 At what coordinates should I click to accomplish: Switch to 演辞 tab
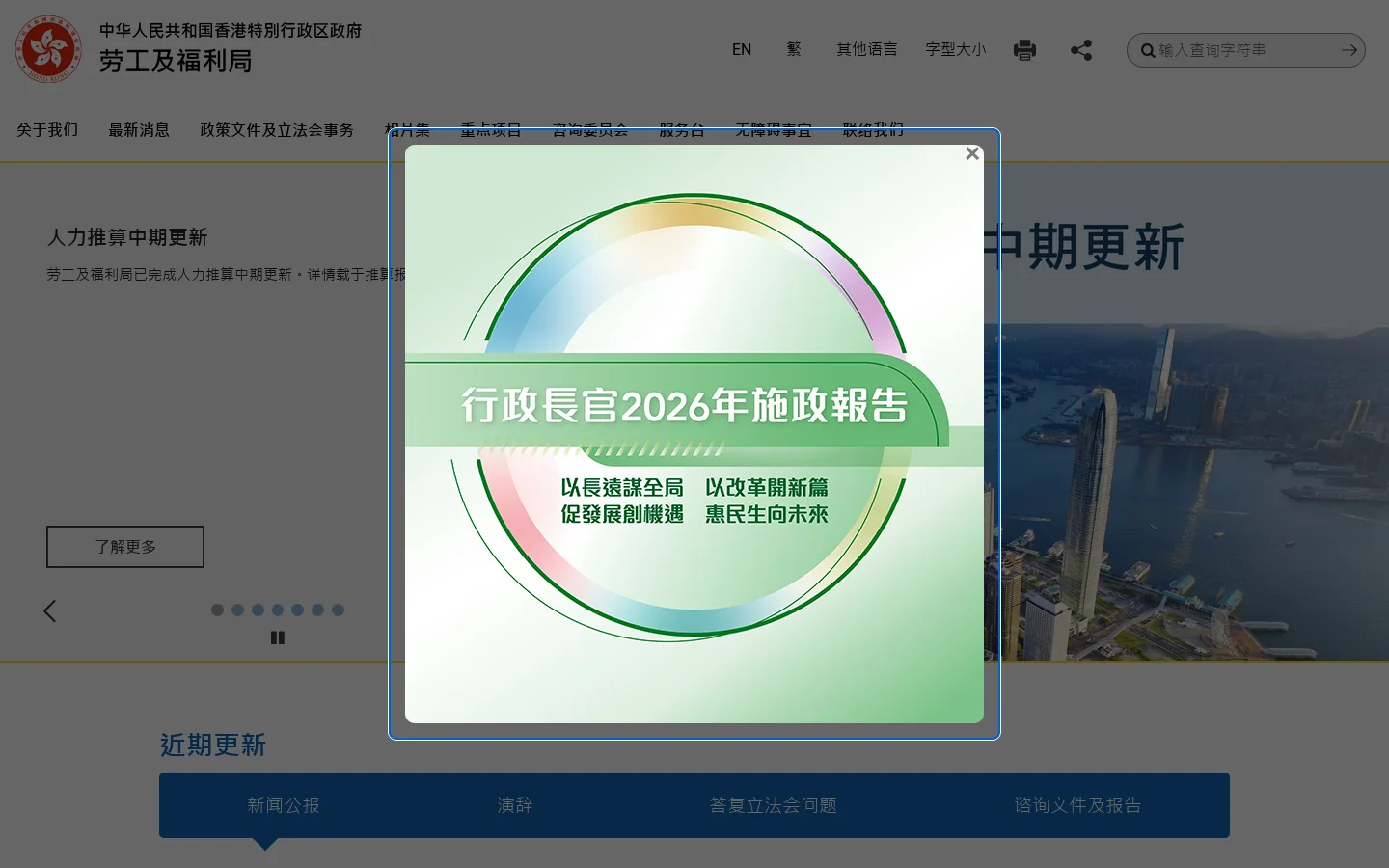515,805
